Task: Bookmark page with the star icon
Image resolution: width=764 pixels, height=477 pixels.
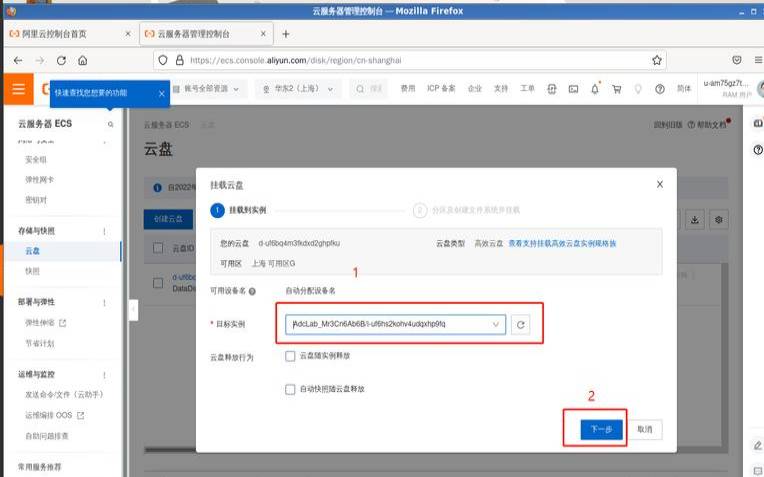Action: click(x=657, y=60)
